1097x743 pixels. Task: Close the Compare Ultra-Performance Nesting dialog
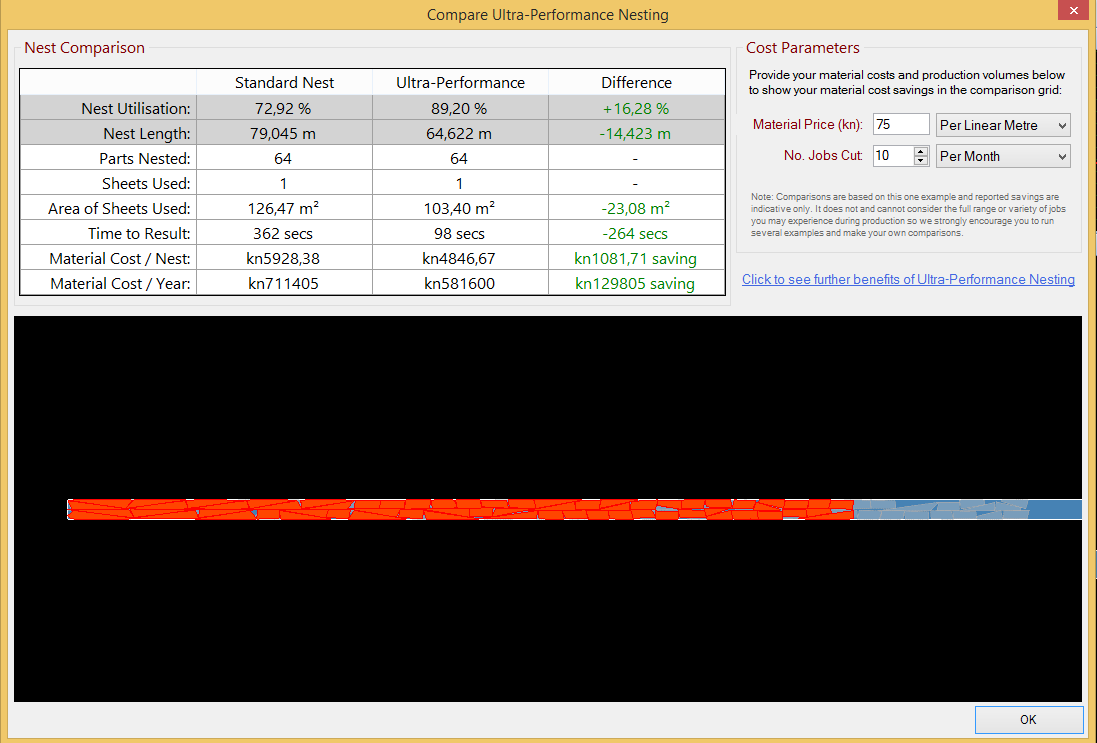click(1073, 10)
